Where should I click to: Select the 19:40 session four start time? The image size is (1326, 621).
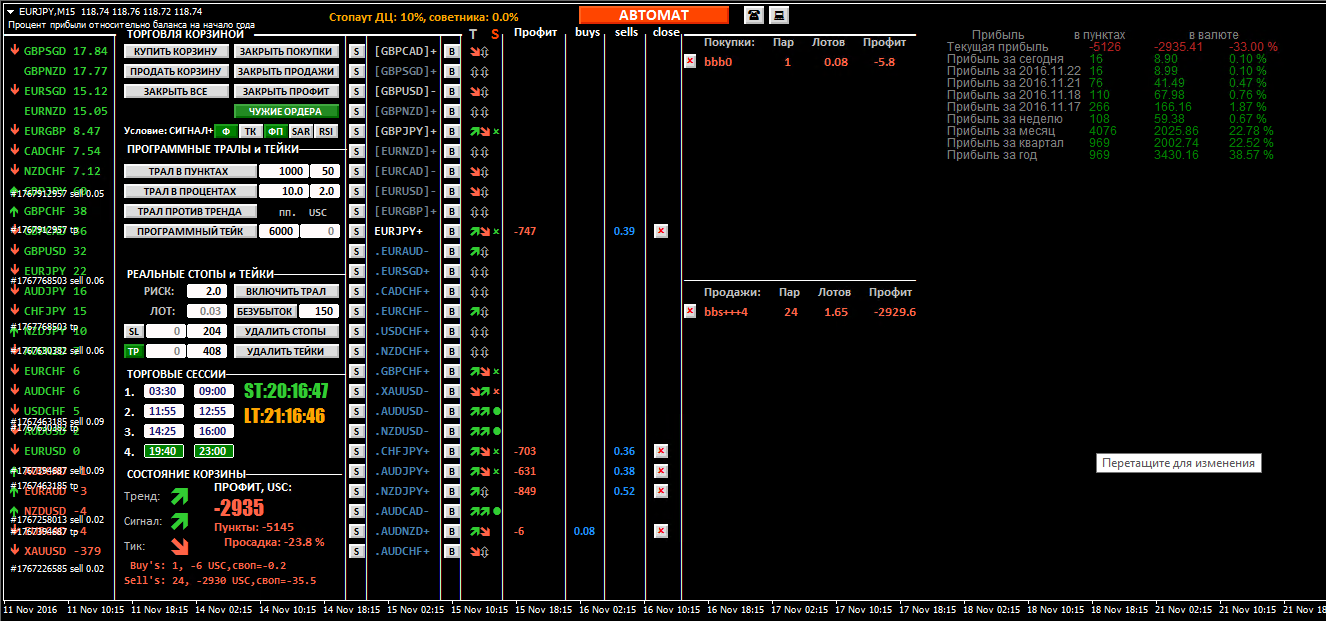[x=163, y=451]
